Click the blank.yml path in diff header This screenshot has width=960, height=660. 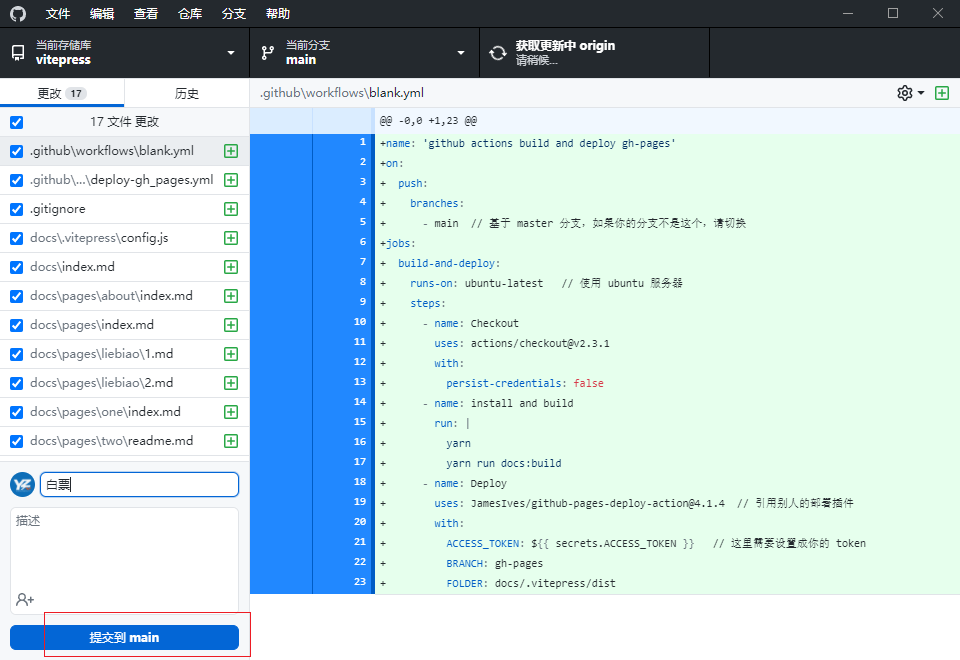pyautogui.click(x=342, y=93)
